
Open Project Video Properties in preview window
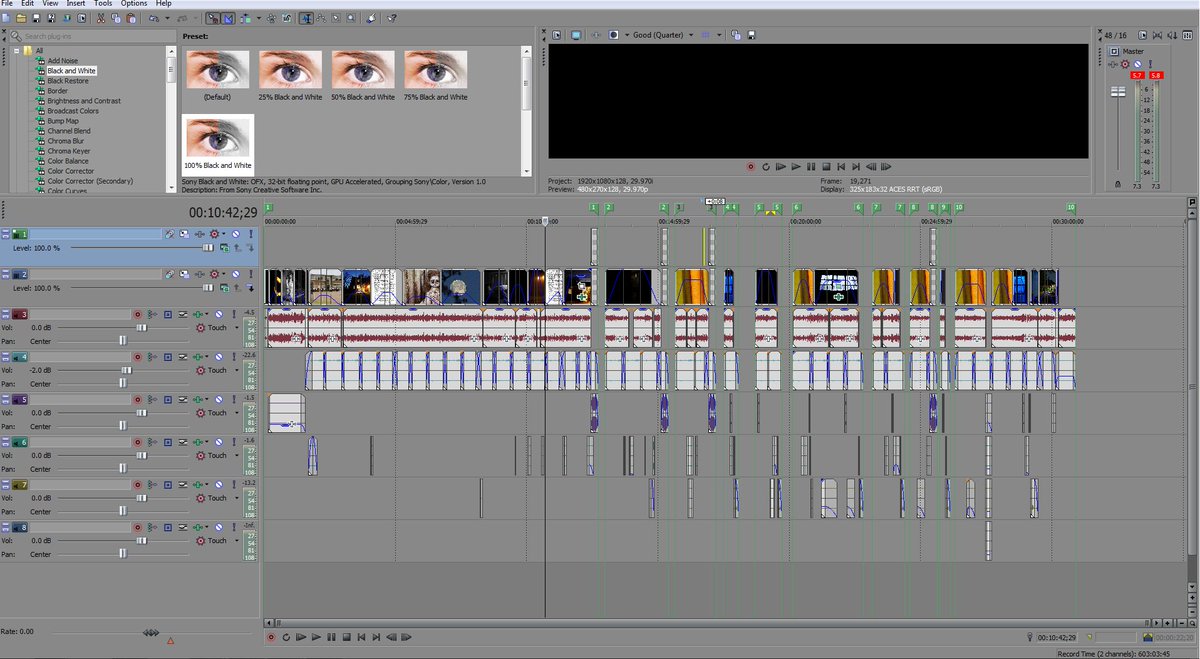(556, 35)
